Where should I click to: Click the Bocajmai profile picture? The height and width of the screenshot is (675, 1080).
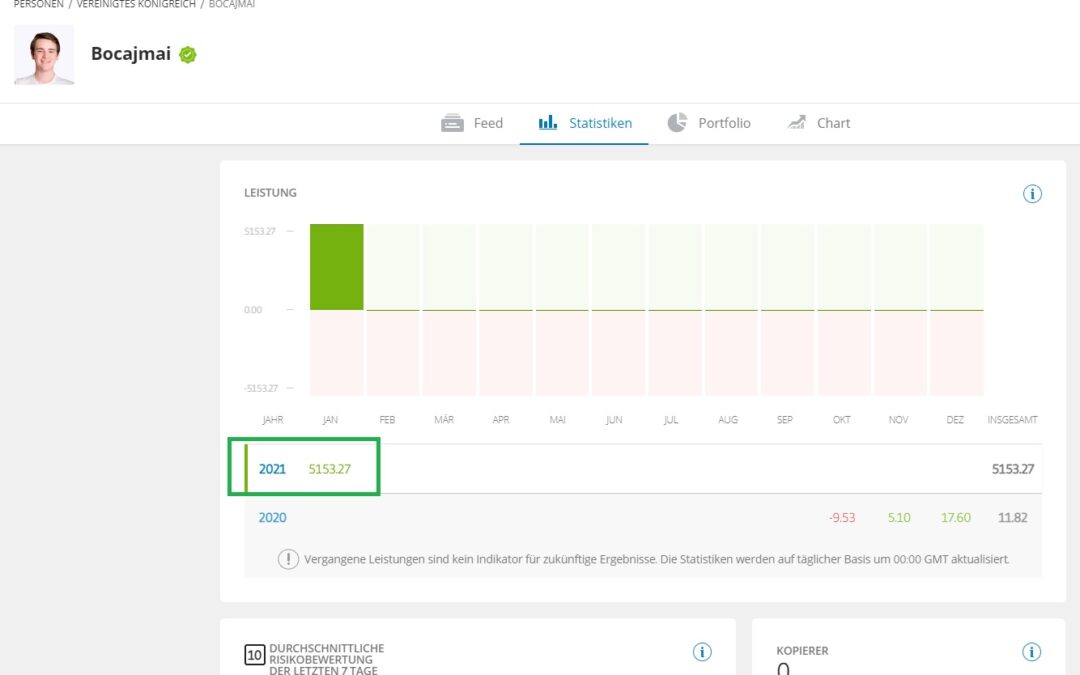click(x=44, y=55)
